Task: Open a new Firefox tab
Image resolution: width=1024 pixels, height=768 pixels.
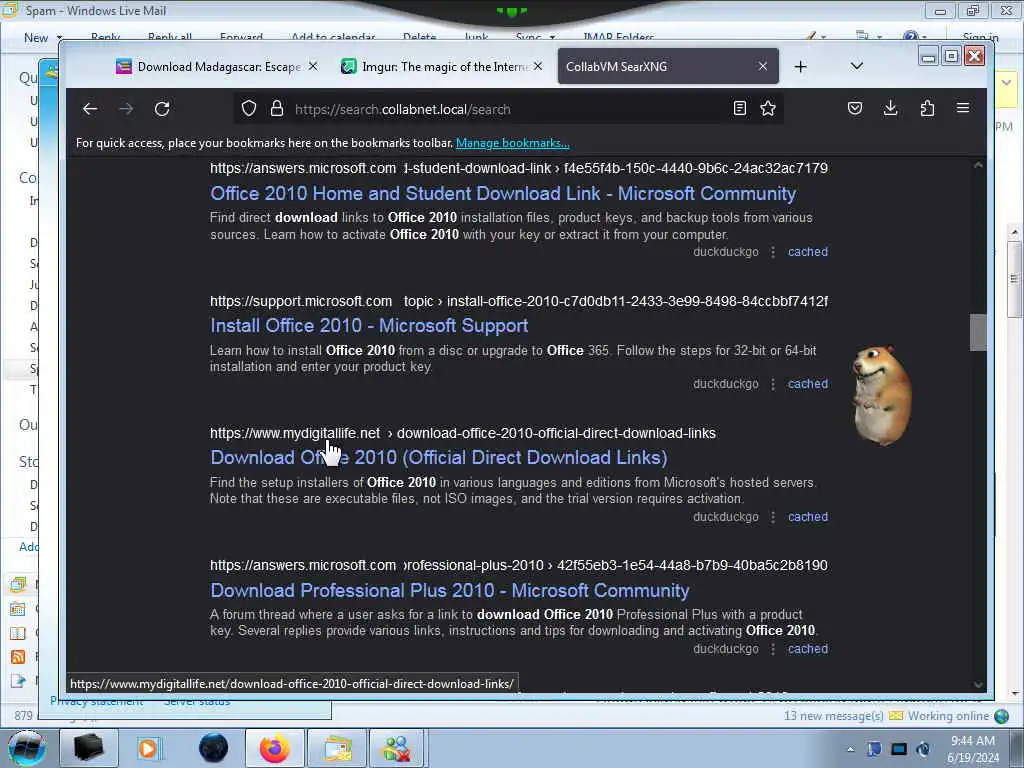Action: (x=801, y=67)
